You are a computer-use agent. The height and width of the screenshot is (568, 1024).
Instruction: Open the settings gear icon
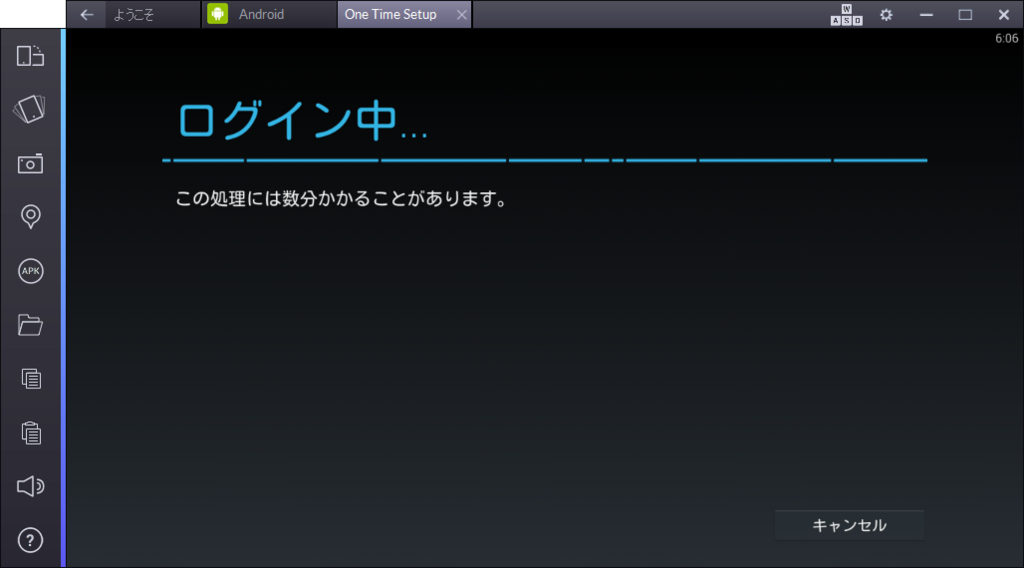tap(886, 14)
